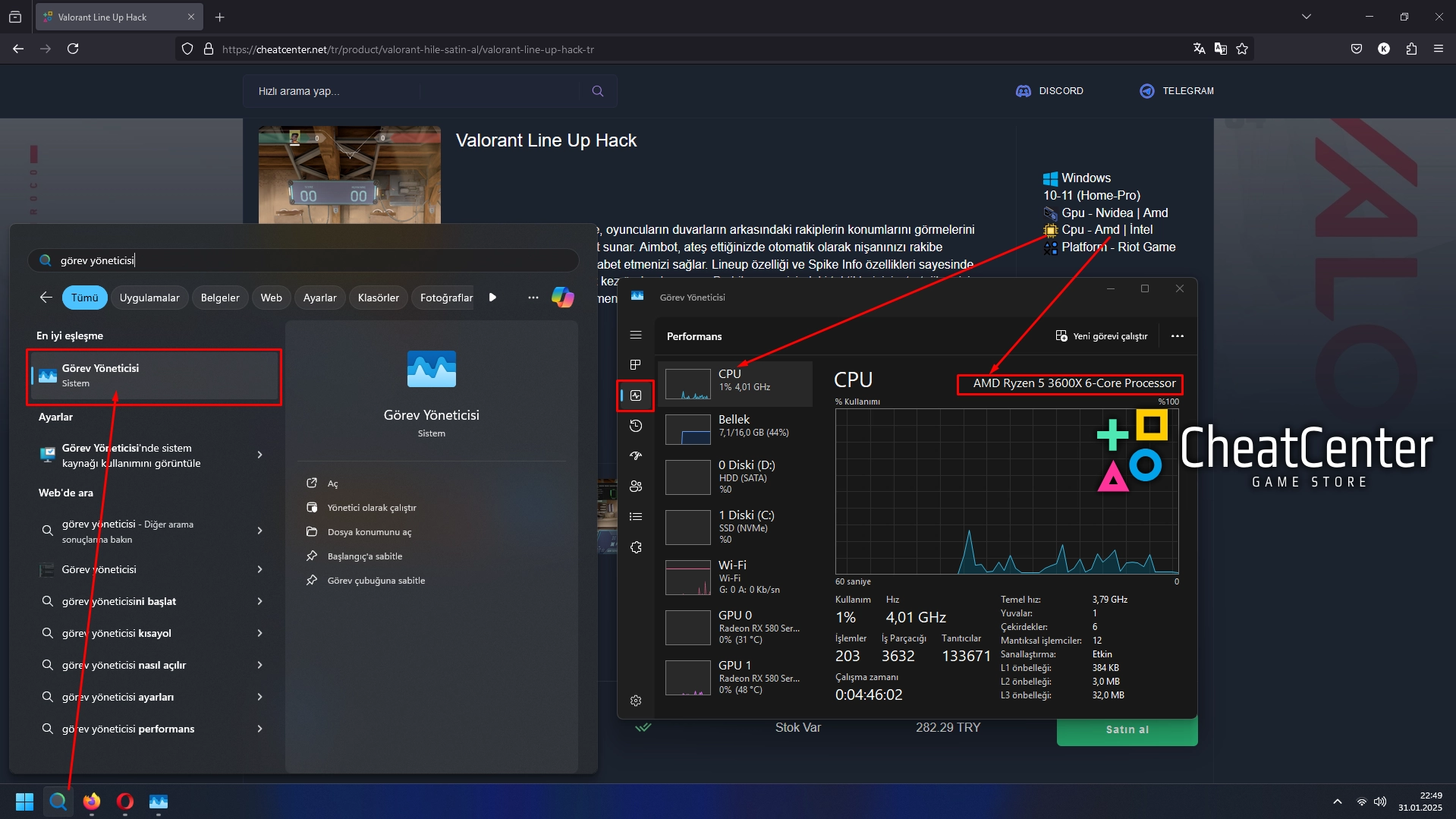Expand the 'görev yöneticisi performans' suggestion chevron
1456x819 pixels.
tap(259, 729)
